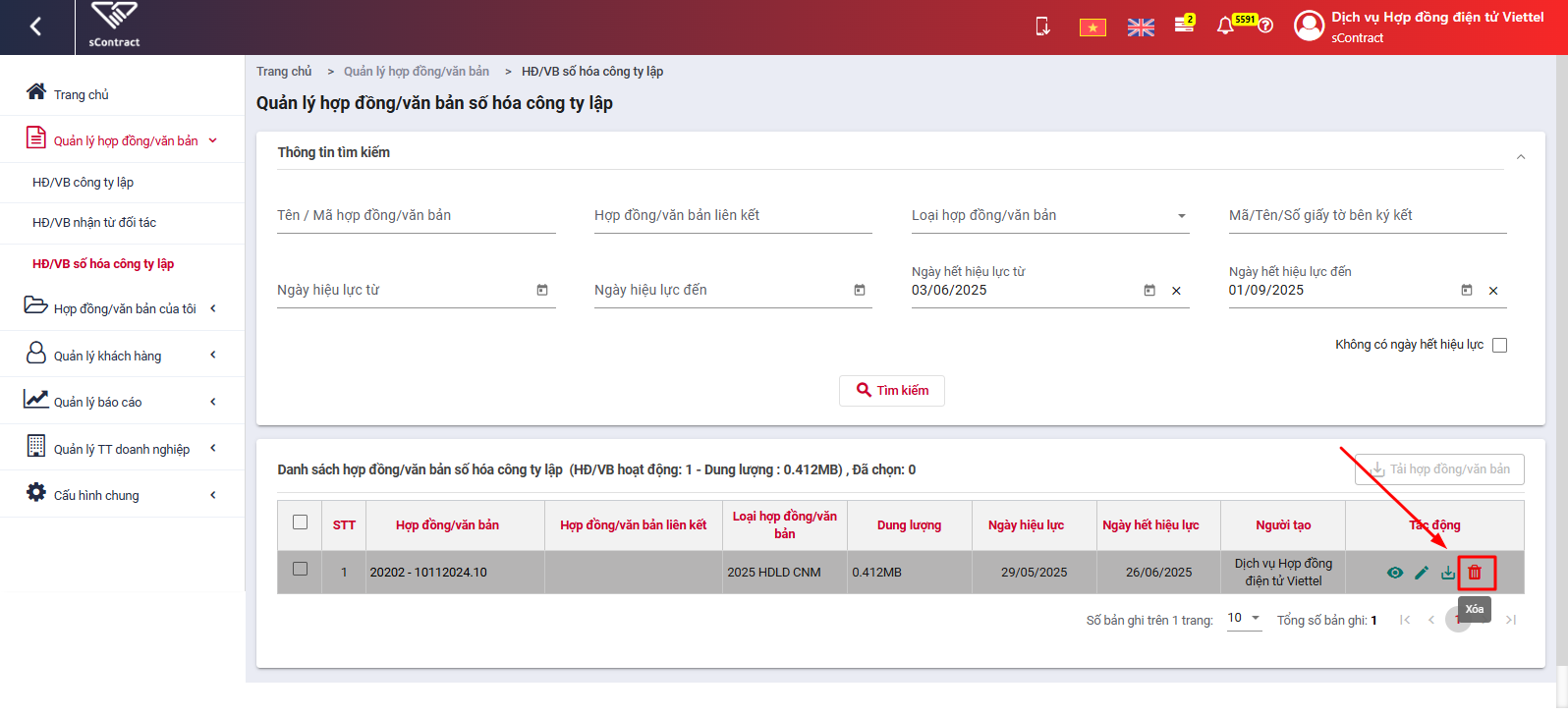
Task: Clear the 01/09/2025 expiry-to date
Action: coord(1493,291)
